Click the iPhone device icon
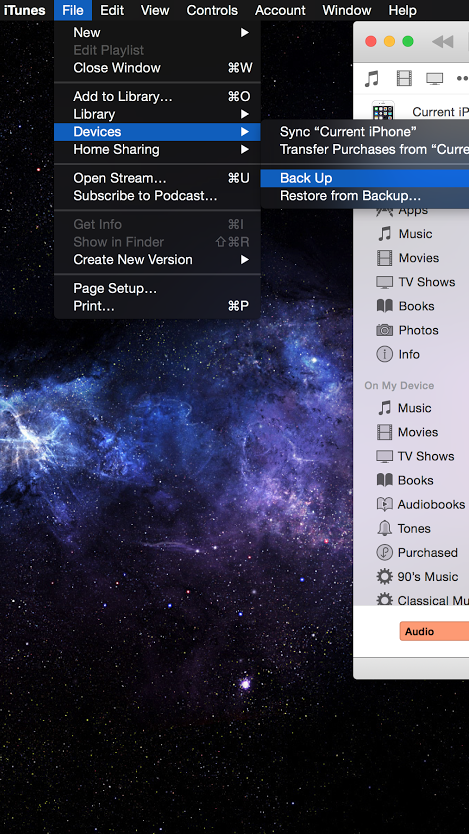This screenshot has width=469, height=834. coord(383,111)
